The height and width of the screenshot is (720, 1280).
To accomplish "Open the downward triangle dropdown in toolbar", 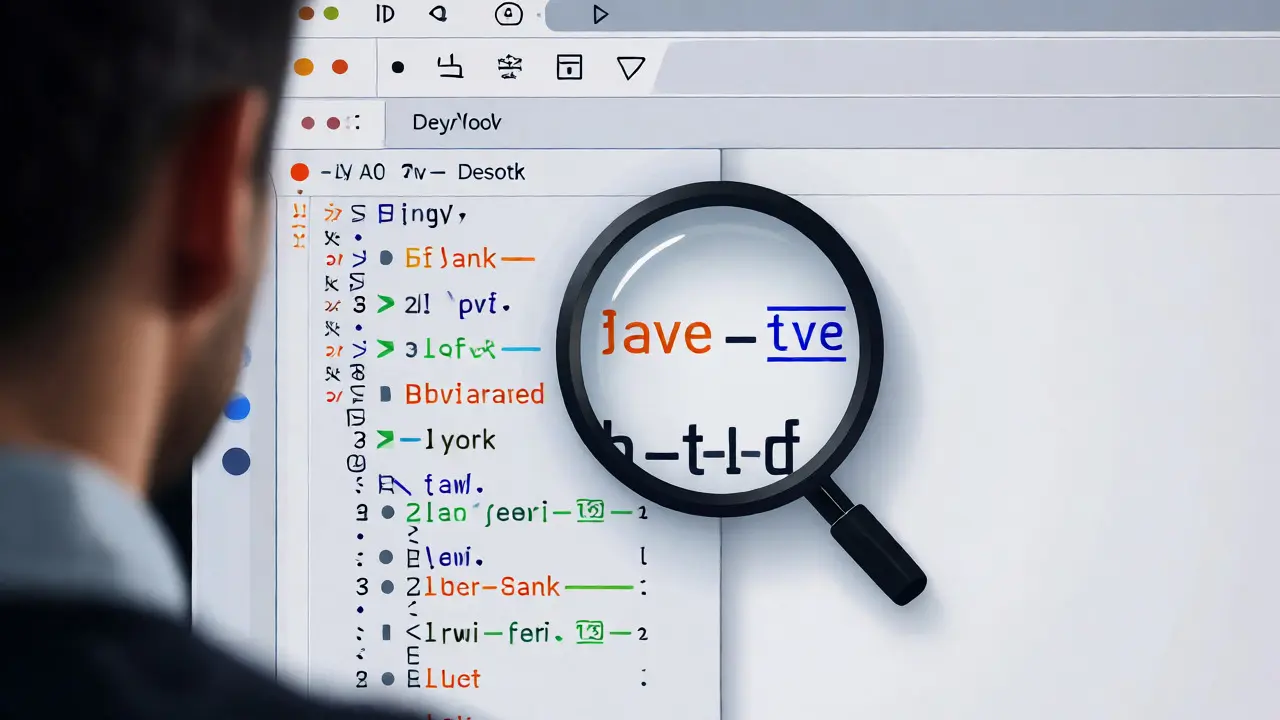I will 630,68.
